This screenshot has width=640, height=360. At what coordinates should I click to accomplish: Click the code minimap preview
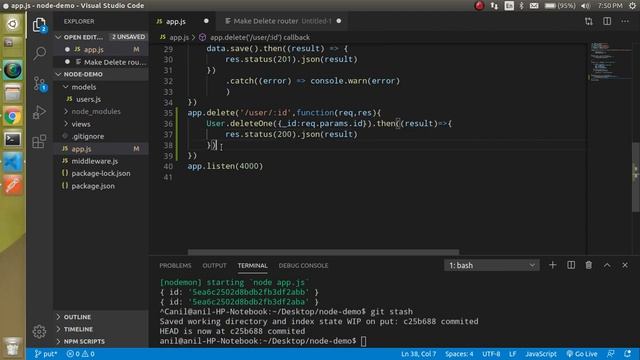[610, 61]
